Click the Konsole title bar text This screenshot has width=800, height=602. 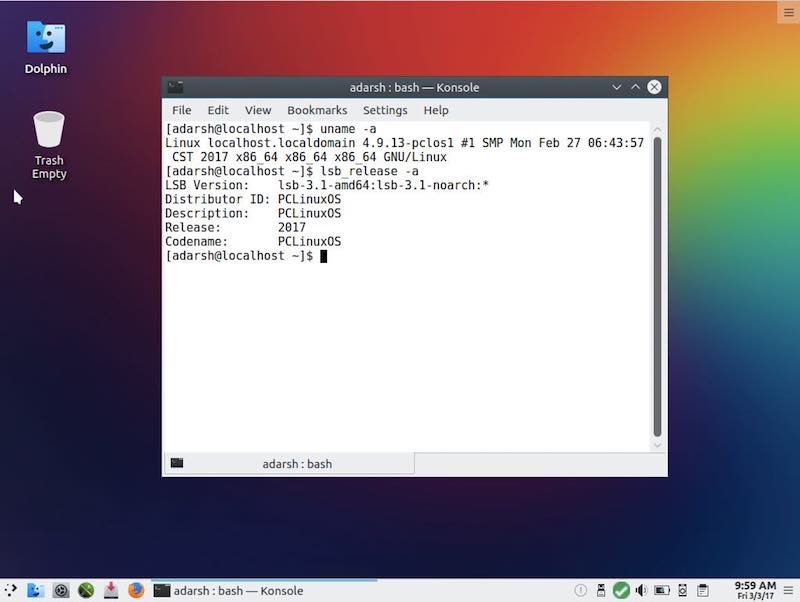[x=414, y=87]
